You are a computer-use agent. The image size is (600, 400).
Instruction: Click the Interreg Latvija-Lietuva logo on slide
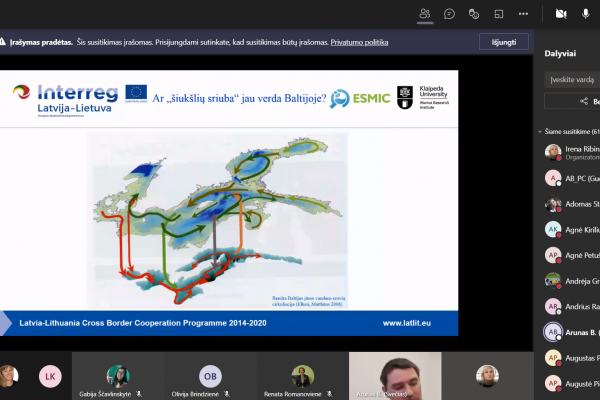coord(65,100)
